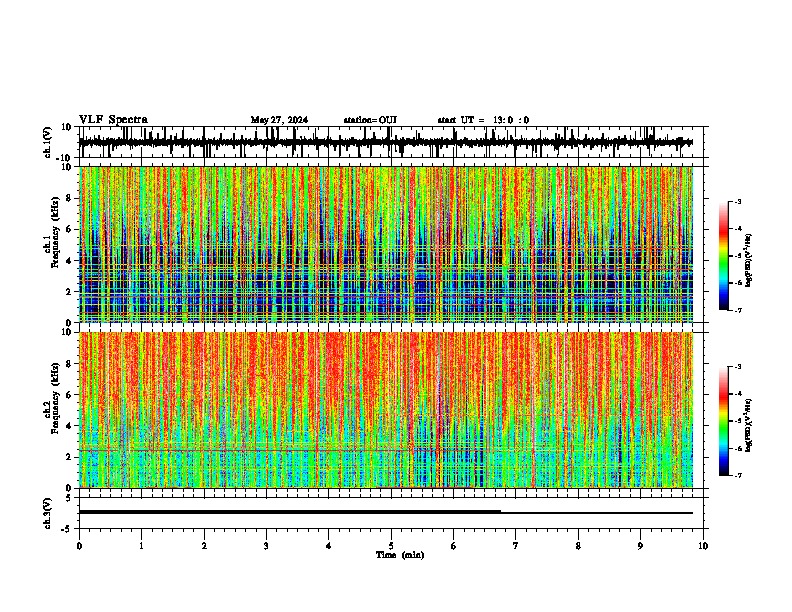The height and width of the screenshot is (612, 792).
Task: Click the time axis tick label "3"
Action: [x=266, y=546]
